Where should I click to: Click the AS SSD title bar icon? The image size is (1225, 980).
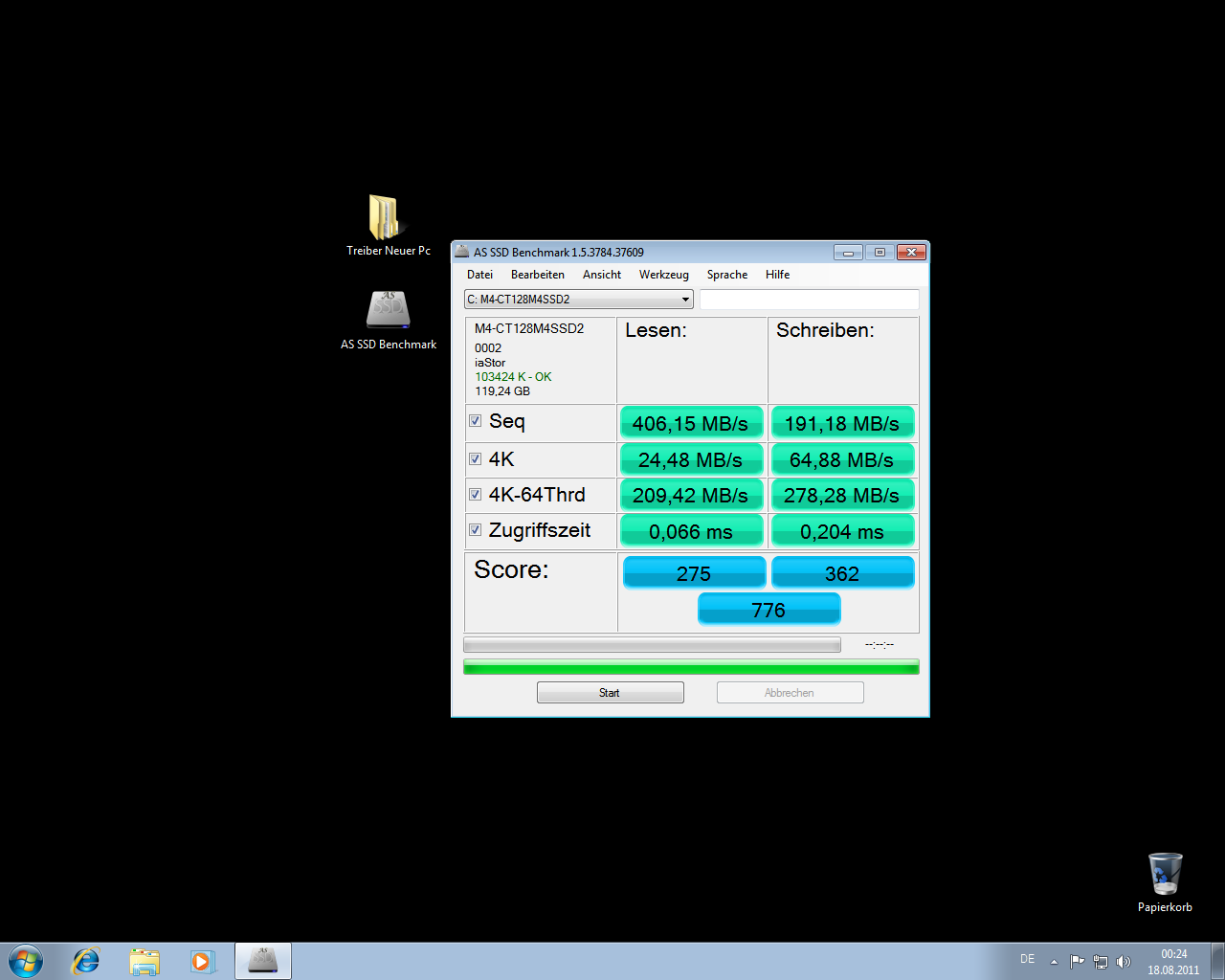462,252
